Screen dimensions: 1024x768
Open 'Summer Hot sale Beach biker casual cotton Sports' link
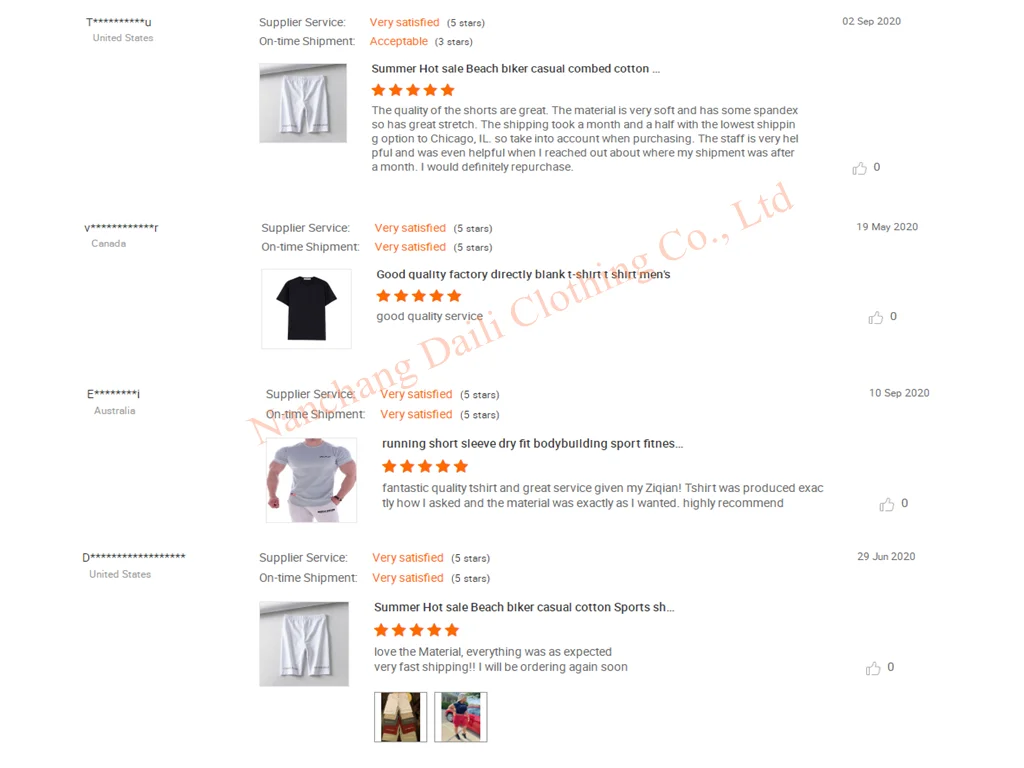pyautogui.click(x=524, y=607)
